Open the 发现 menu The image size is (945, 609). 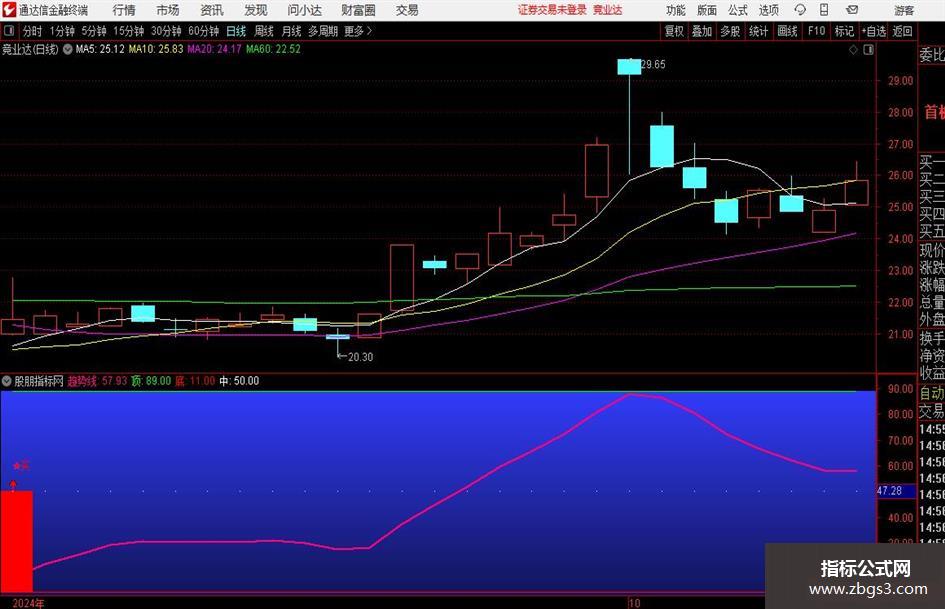[256, 10]
